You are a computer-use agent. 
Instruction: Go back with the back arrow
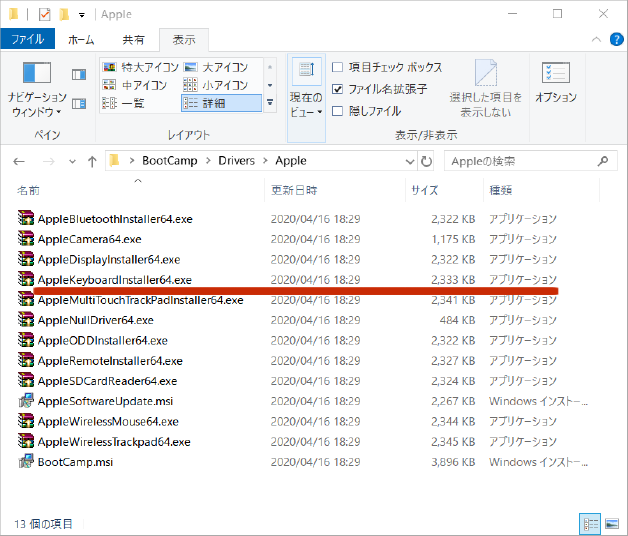click(19, 161)
